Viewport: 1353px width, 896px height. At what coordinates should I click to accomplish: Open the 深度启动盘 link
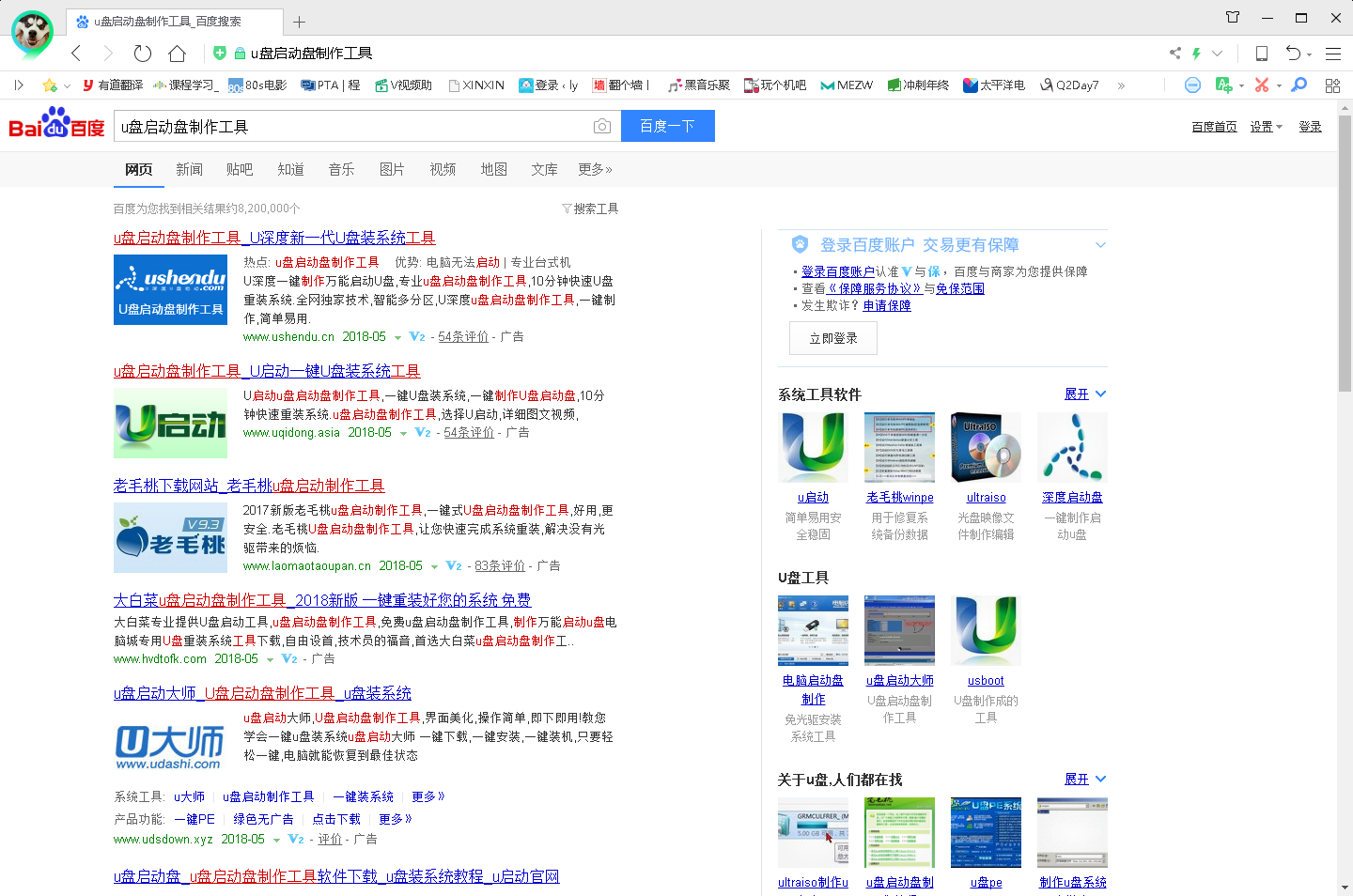(1072, 498)
